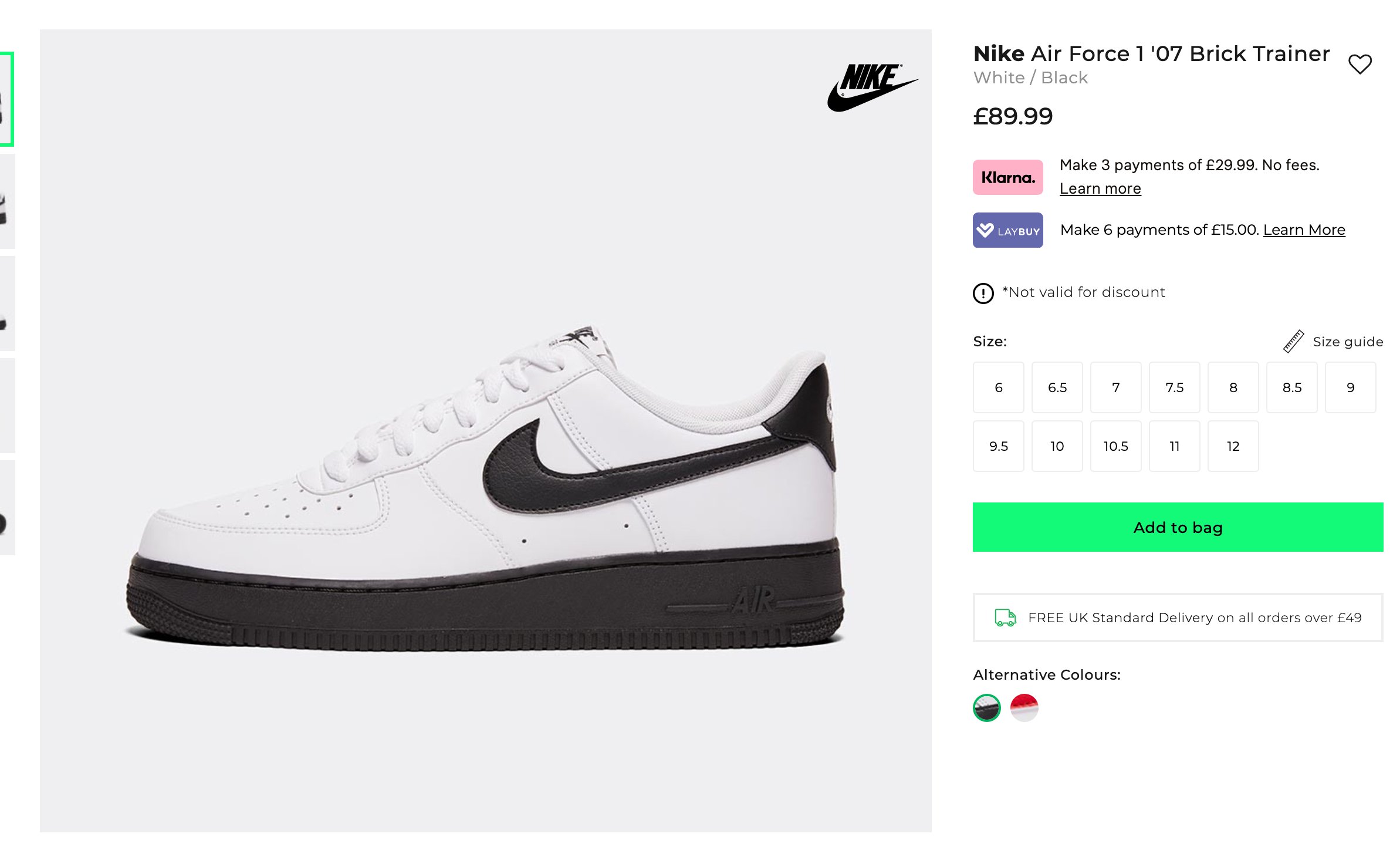Choose size 8.5
The height and width of the screenshot is (857, 1400).
pyautogui.click(x=1291, y=387)
